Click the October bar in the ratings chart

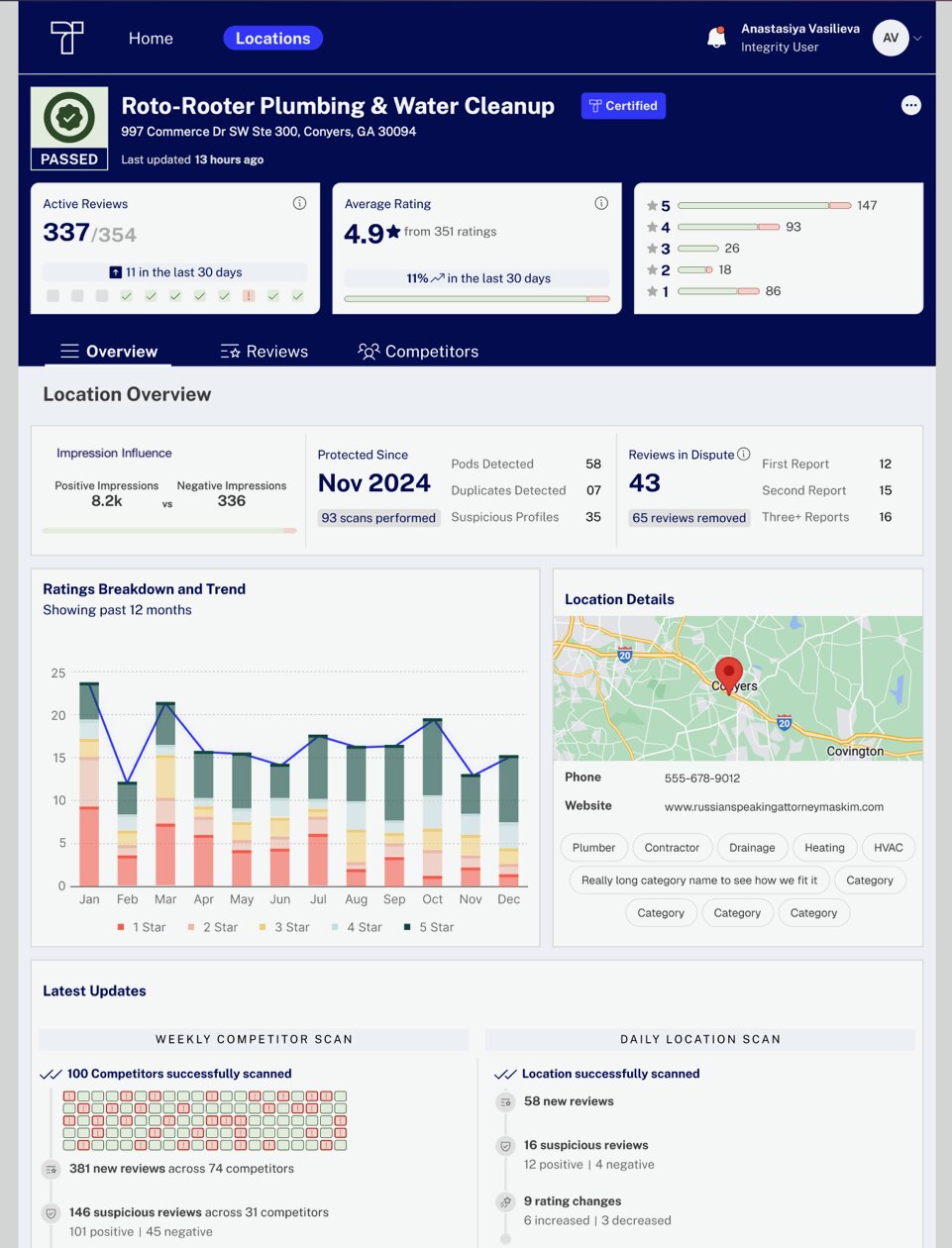pos(433,802)
